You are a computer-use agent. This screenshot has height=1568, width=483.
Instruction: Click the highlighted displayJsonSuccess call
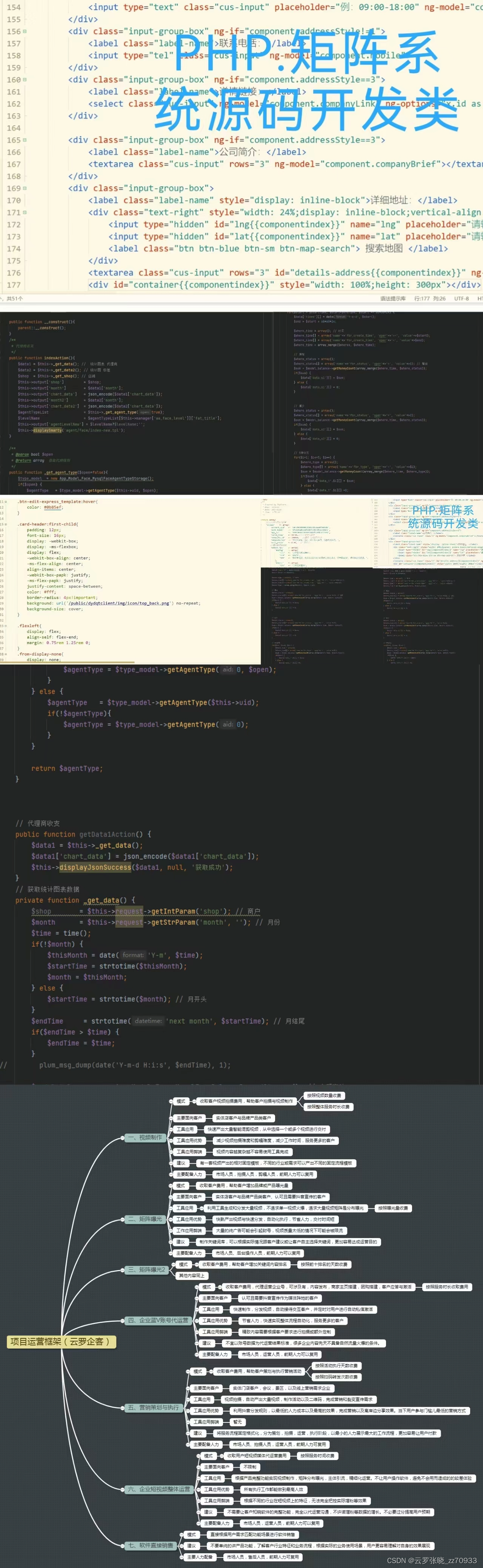[x=95, y=867]
